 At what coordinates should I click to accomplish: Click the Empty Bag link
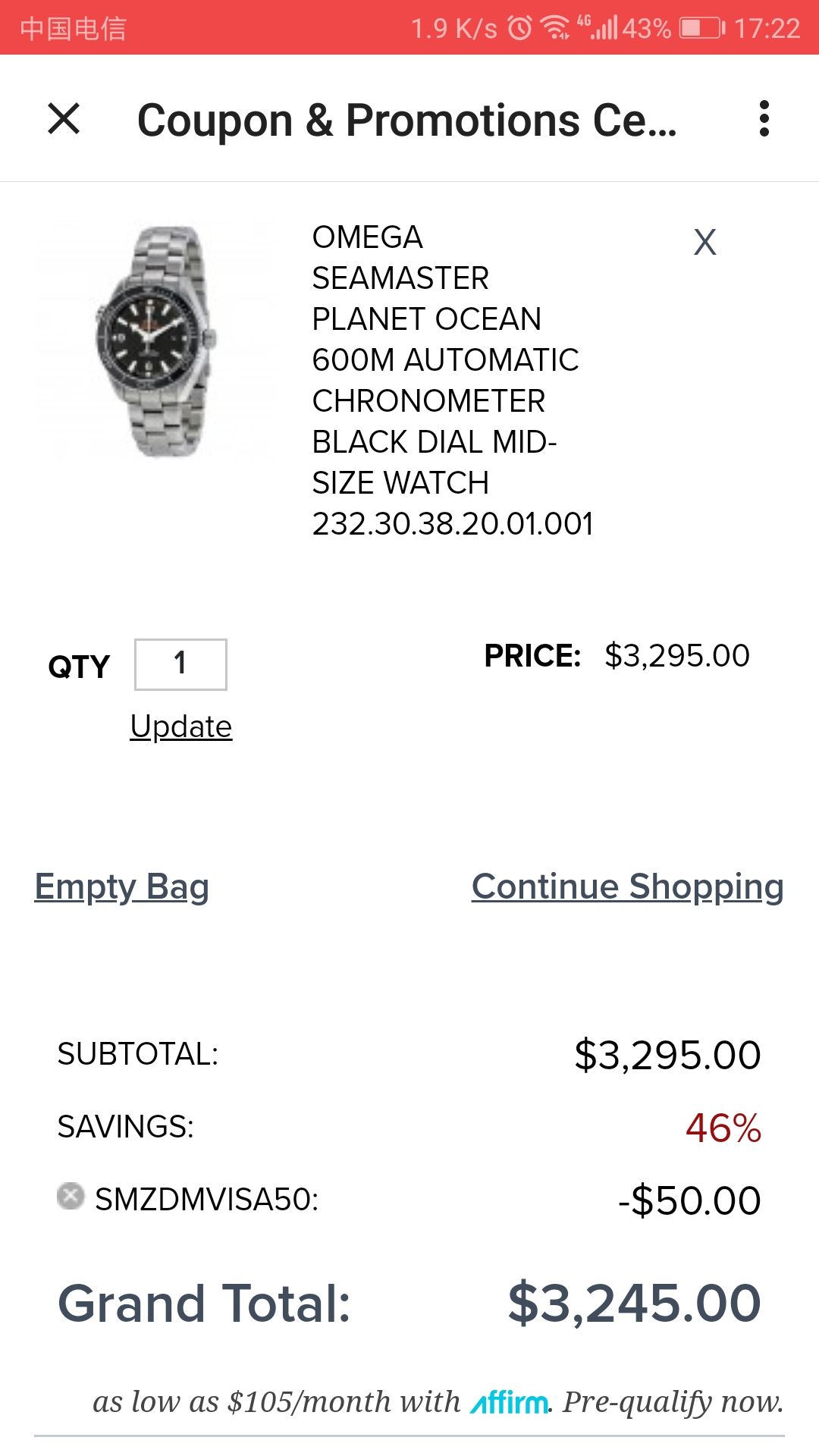click(x=122, y=886)
